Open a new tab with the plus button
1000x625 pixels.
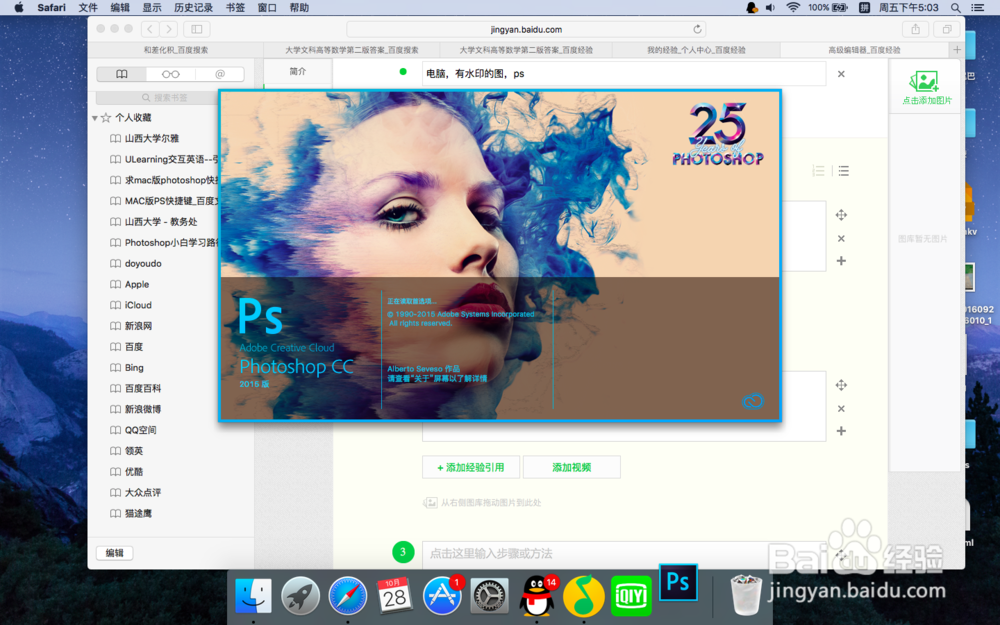click(957, 50)
